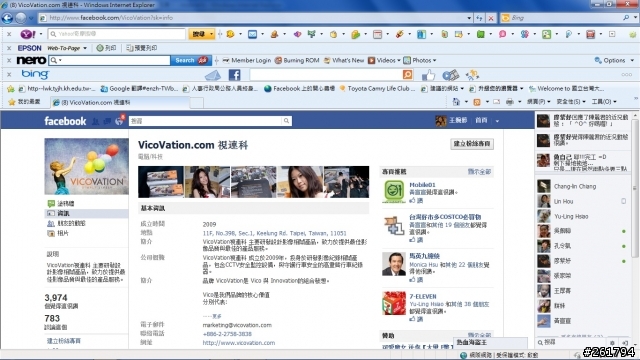This screenshot has height=360, width=640.
Task: Open Facebook friend requests icon
Action: tap(96, 121)
